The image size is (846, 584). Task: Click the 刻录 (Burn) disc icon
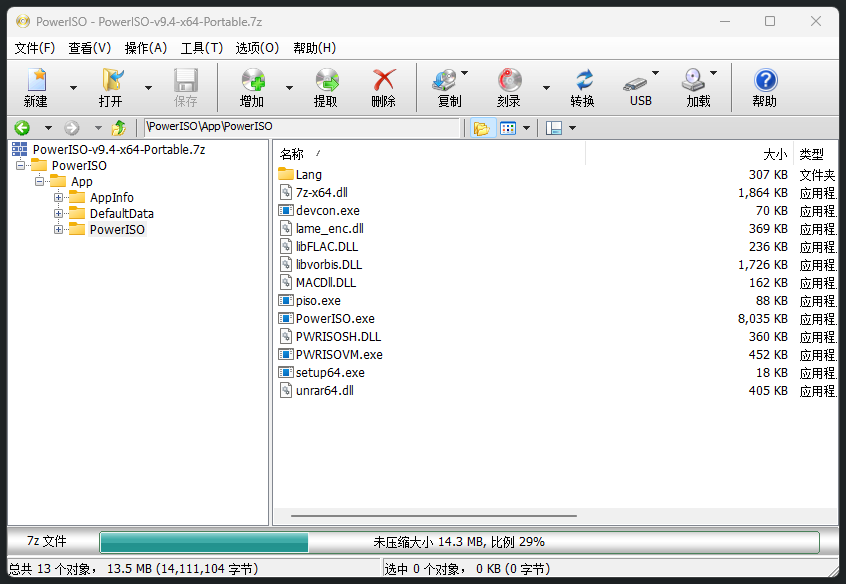[x=509, y=80]
